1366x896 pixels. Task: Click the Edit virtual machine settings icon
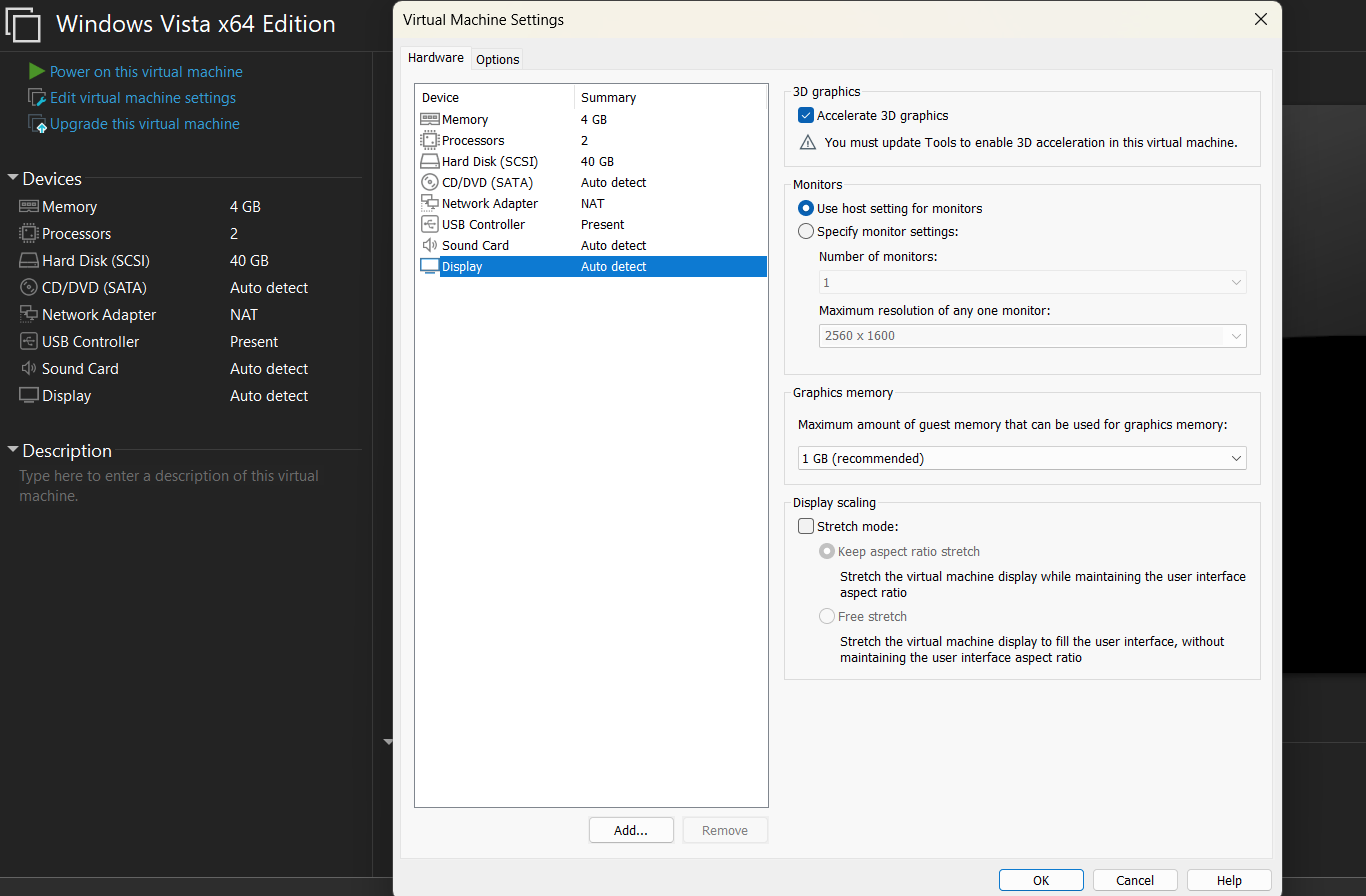37,97
